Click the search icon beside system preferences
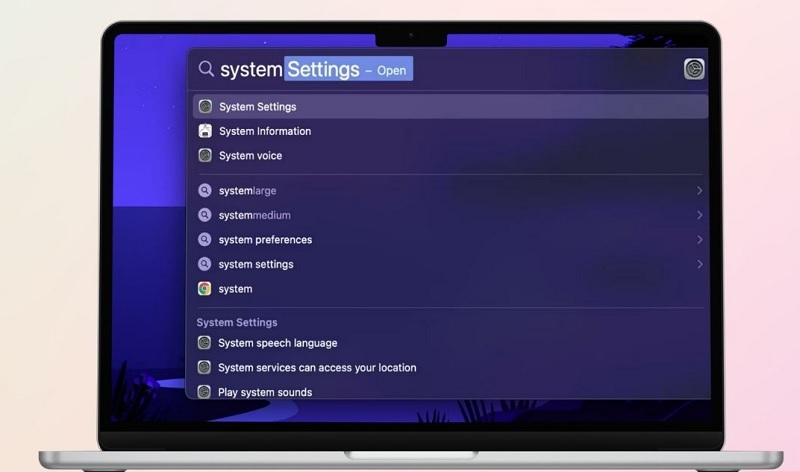The image size is (800, 472). tap(205, 239)
